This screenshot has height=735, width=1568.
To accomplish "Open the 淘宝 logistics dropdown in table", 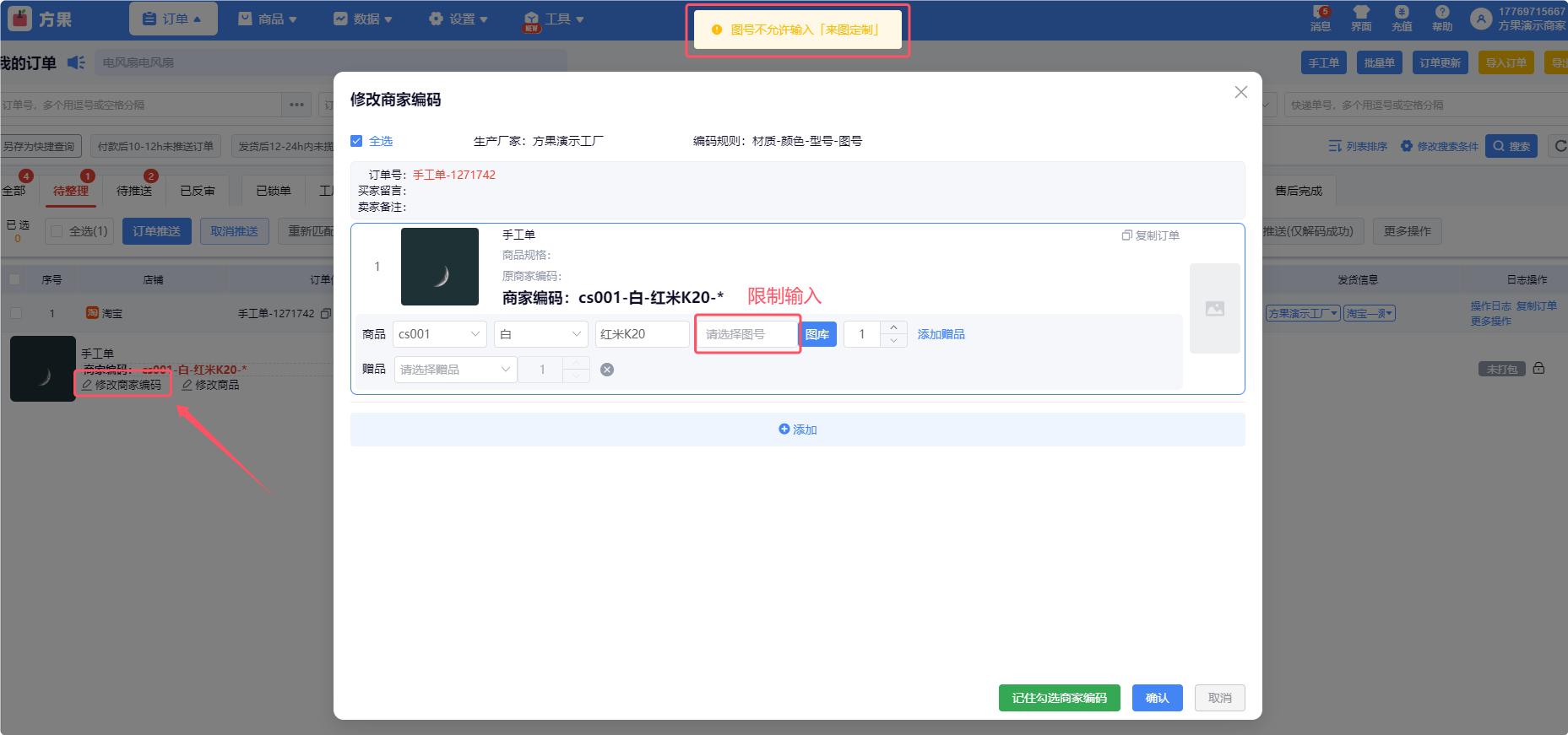I will [x=1370, y=313].
